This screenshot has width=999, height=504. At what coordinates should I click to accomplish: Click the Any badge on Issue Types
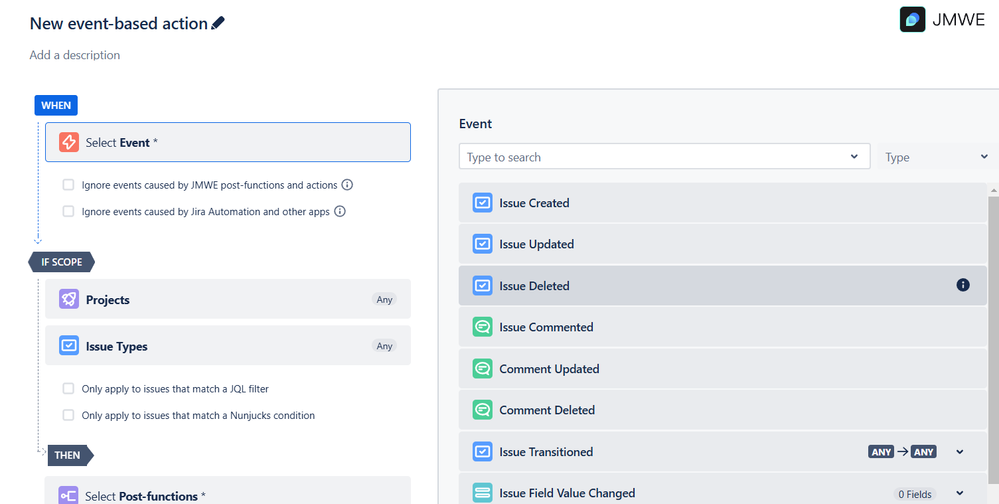(x=384, y=346)
